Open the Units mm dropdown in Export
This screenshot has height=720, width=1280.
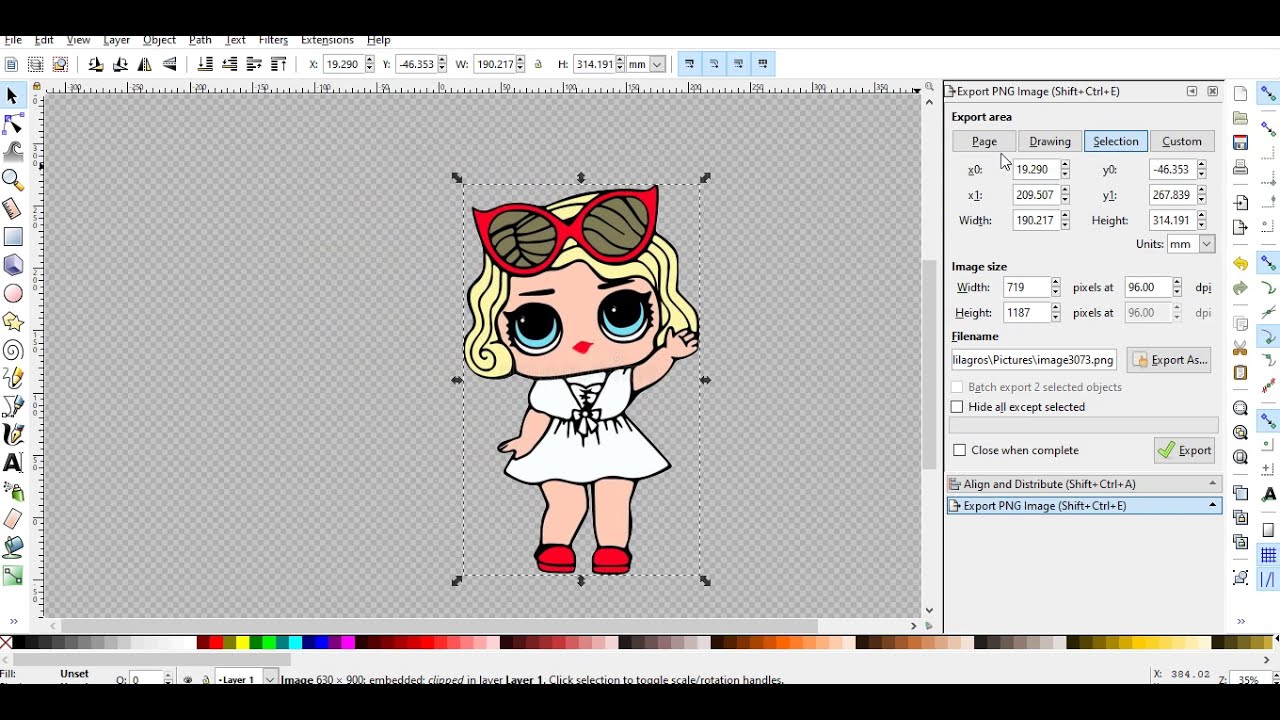coord(1190,244)
